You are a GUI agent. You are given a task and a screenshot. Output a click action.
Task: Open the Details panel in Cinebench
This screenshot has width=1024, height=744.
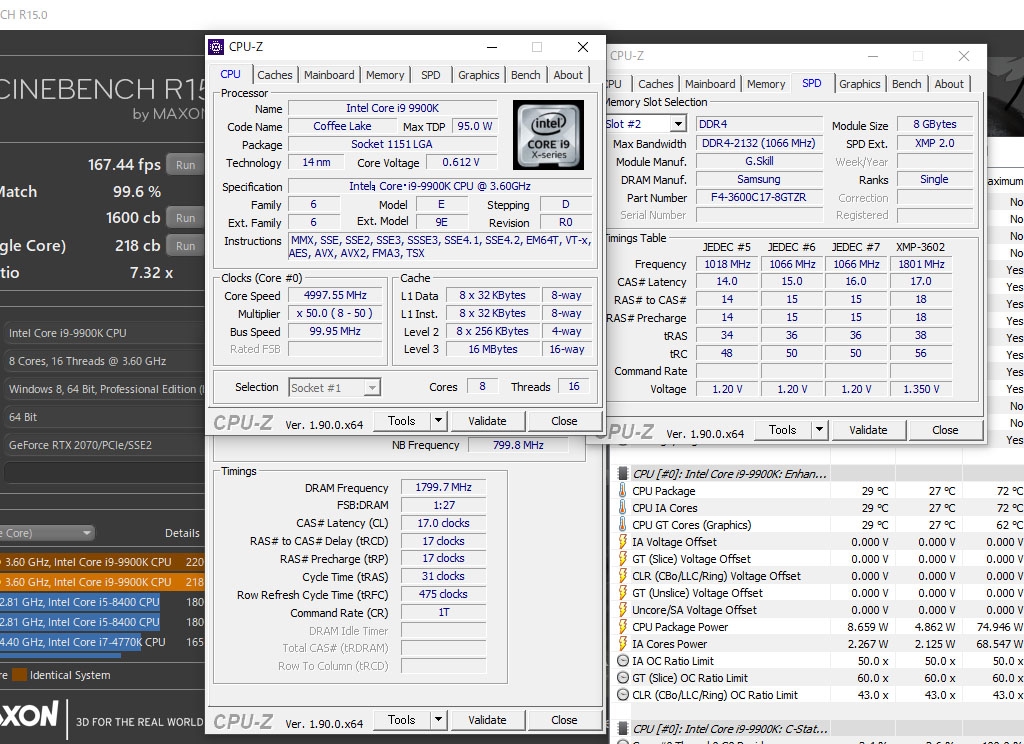[x=181, y=533]
